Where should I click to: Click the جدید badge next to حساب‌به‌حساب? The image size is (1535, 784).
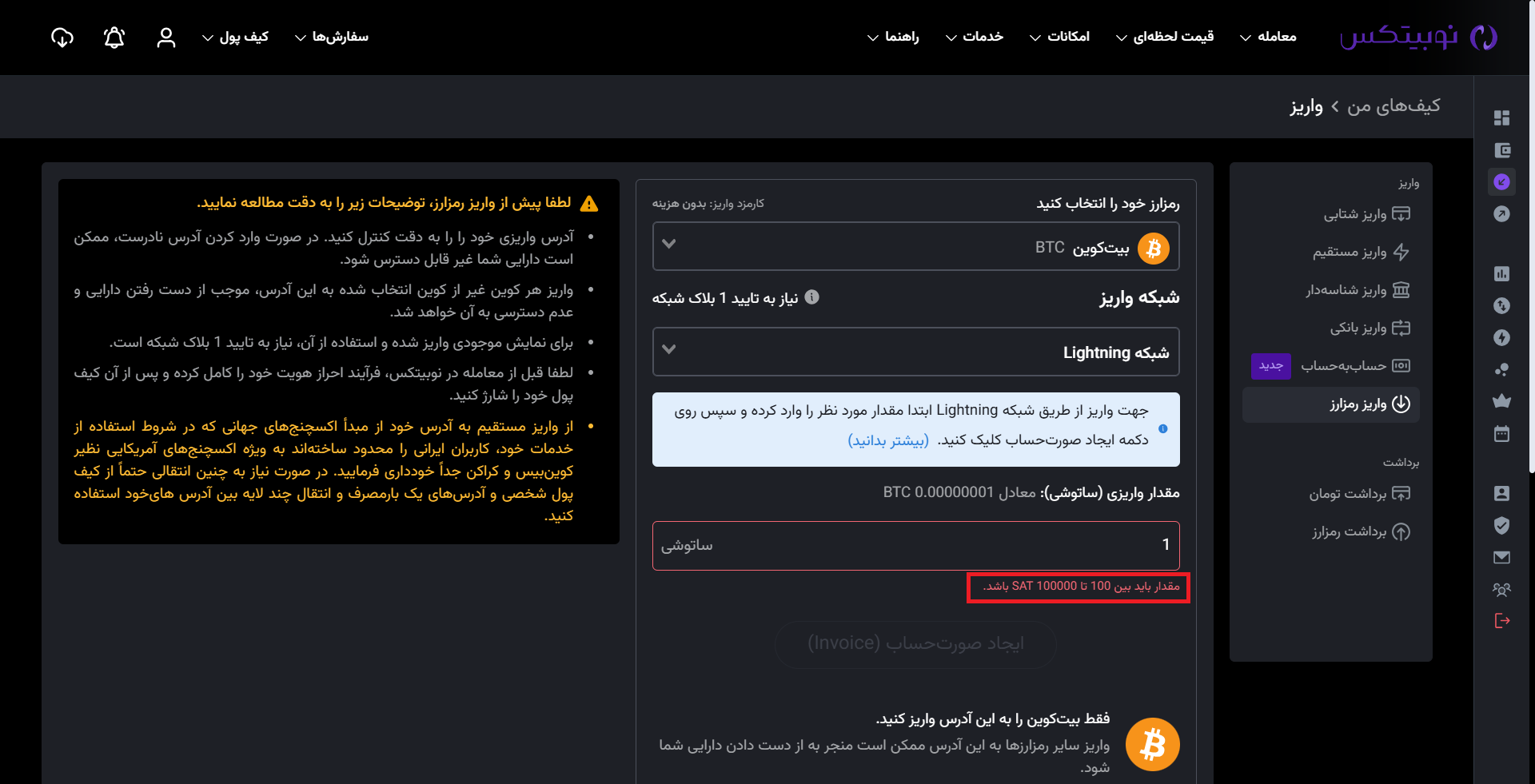[1271, 366]
